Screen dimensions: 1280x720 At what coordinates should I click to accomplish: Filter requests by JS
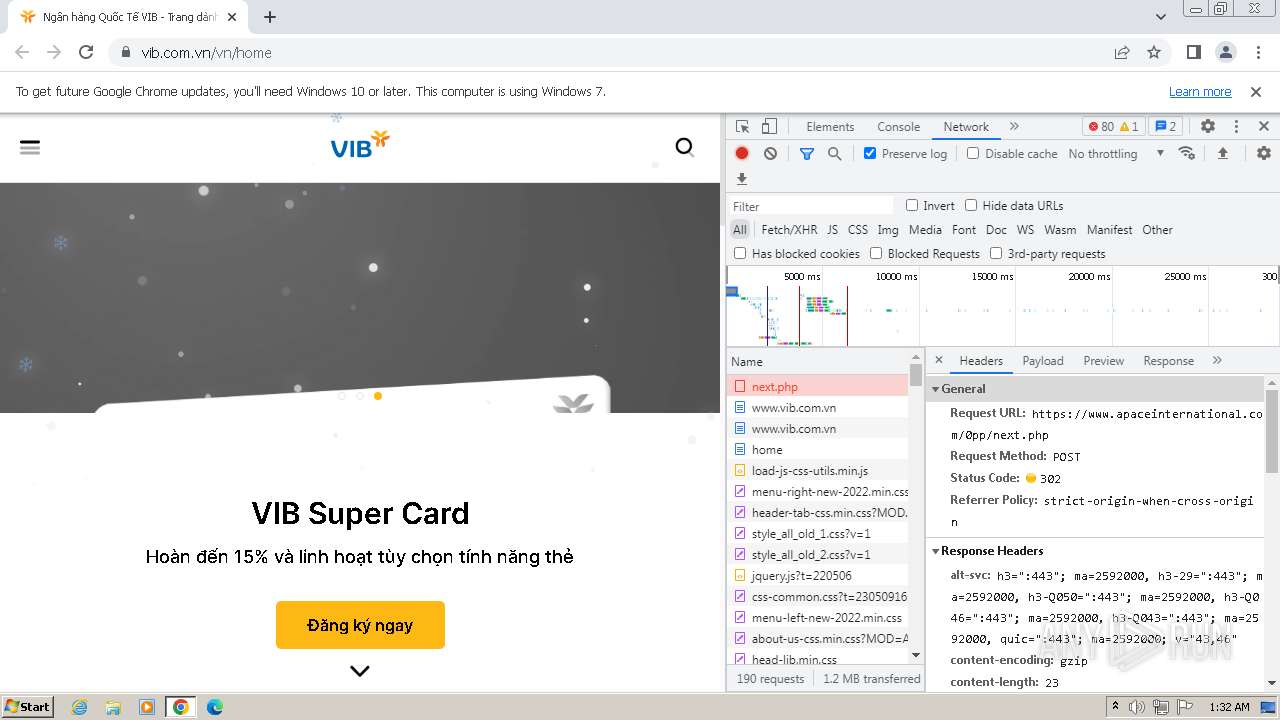tap(832, 229)
